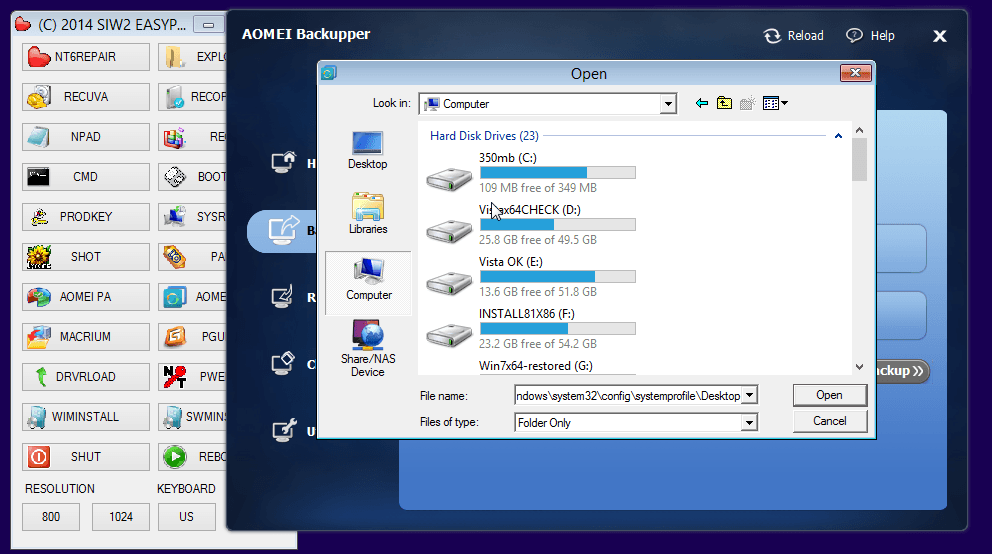Set resolution to 1024
The height and width of the screenshot is (554, 992).
tap(121, 517)
